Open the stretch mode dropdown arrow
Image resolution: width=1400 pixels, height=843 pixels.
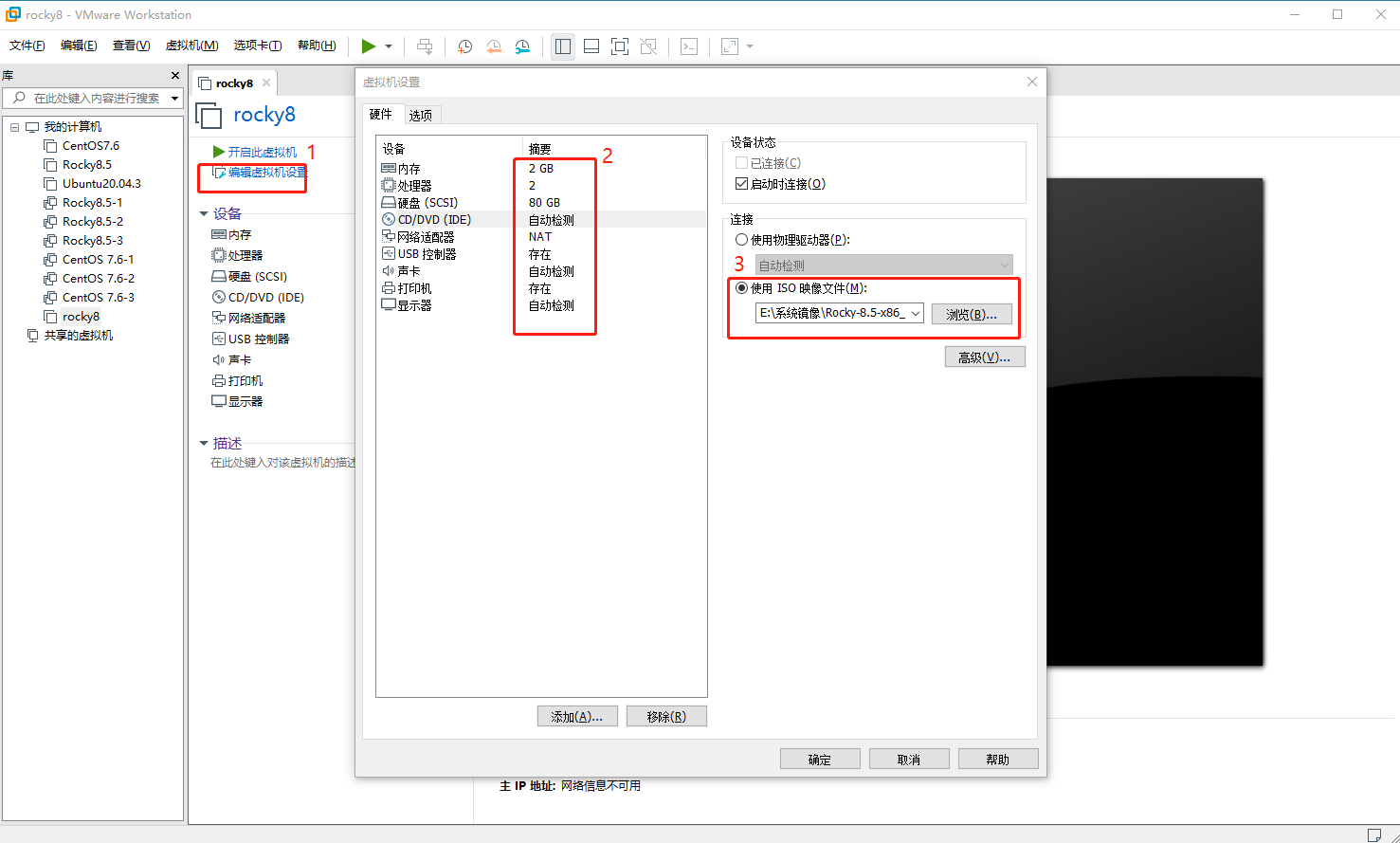click(x=750, y=46)
